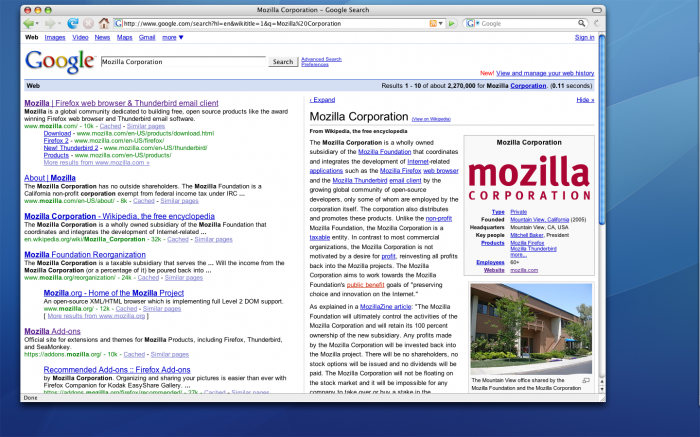Click the Stop loading button

[88, 23]
